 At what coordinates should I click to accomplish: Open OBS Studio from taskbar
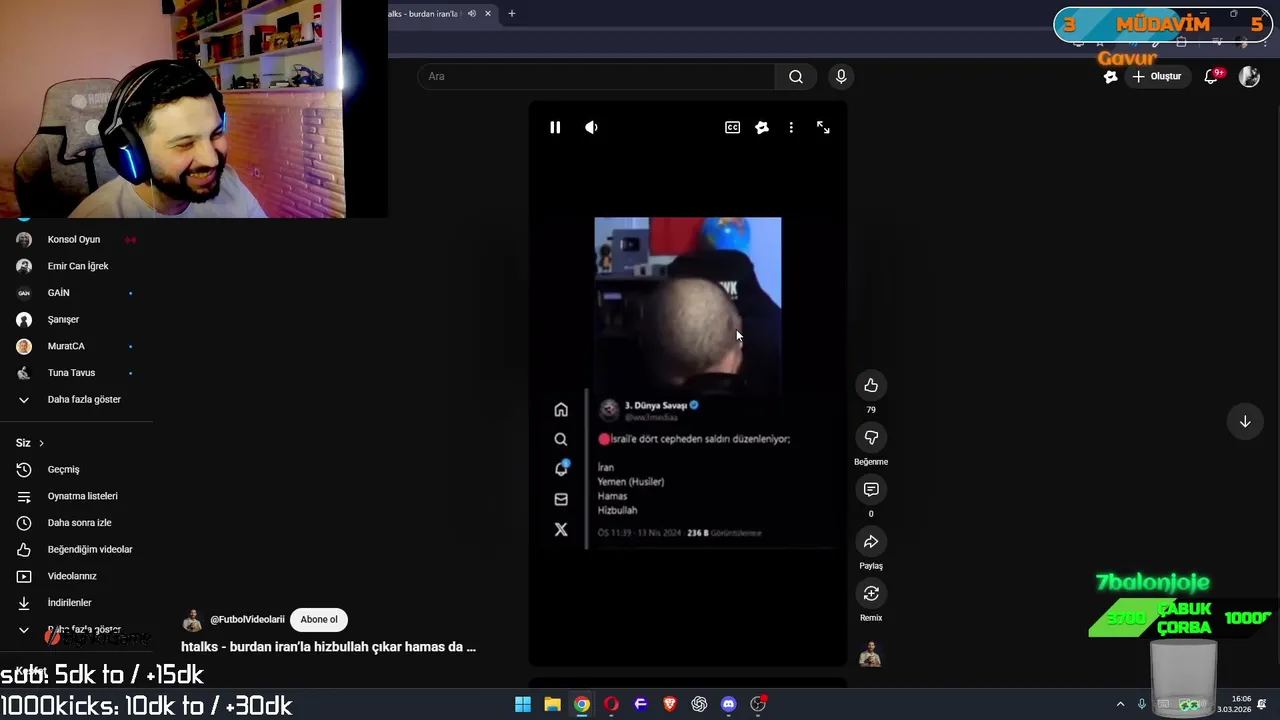click(x=758, y=704)
